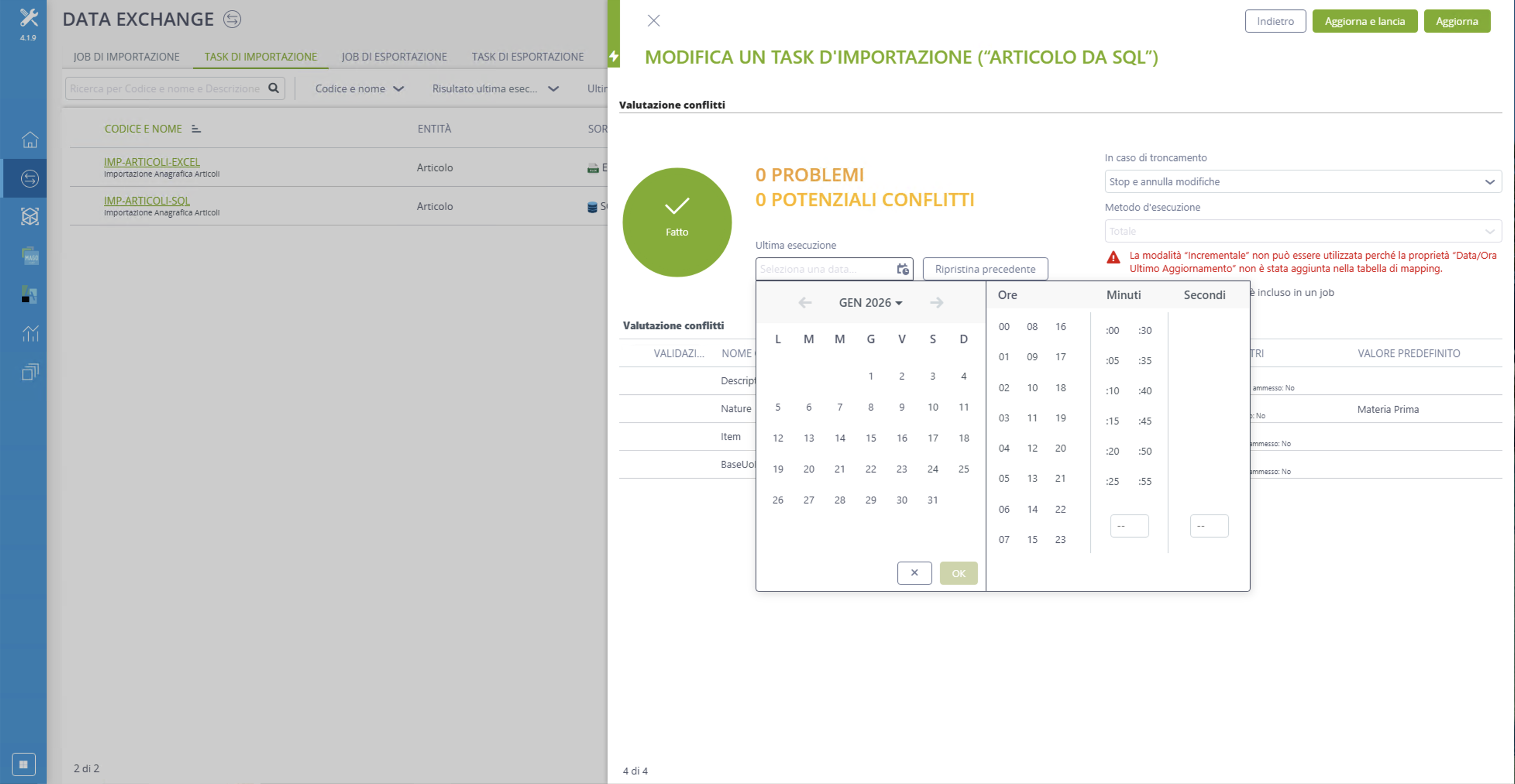The image size is (1515, 784).
Task: Select day 31 in calendar
Action: [932, 500]
